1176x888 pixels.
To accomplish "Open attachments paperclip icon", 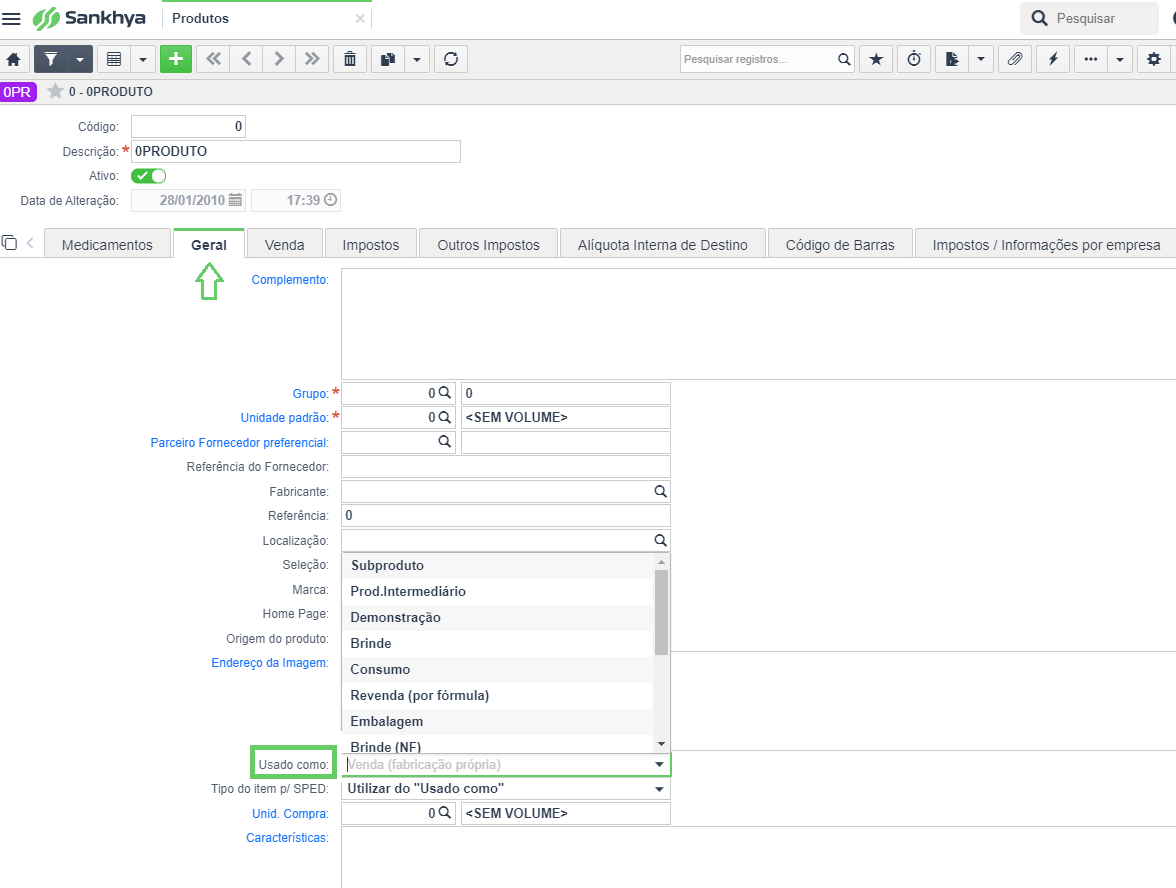I will (x=1015, y=59).
